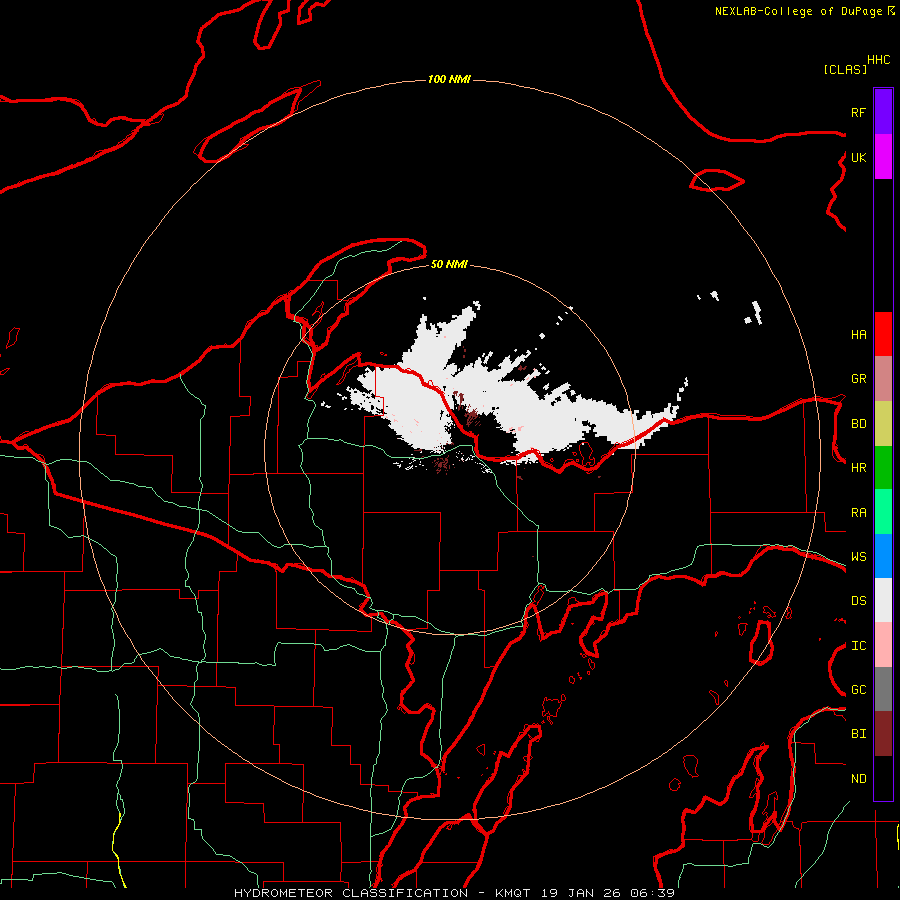
Task: Click the RF legend label
Action: (858, 112)
